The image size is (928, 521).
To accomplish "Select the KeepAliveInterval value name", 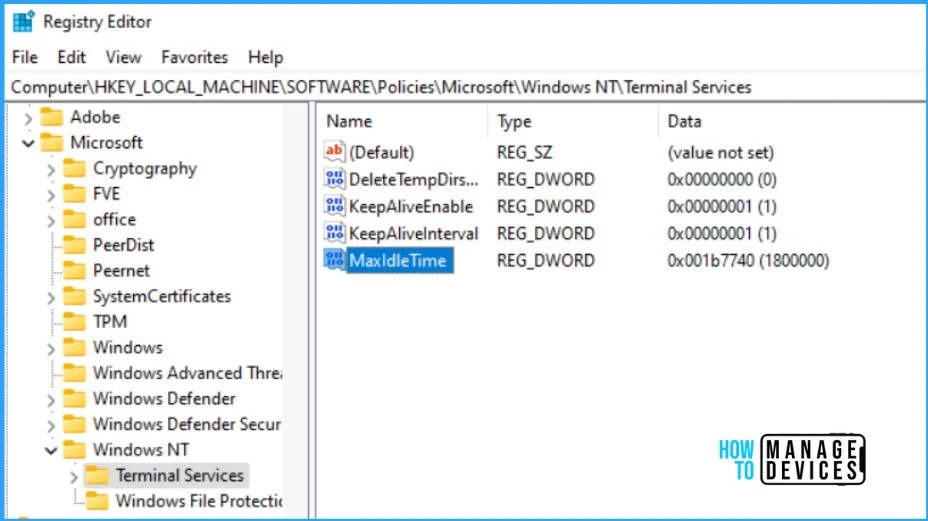I will coord(414,234).
